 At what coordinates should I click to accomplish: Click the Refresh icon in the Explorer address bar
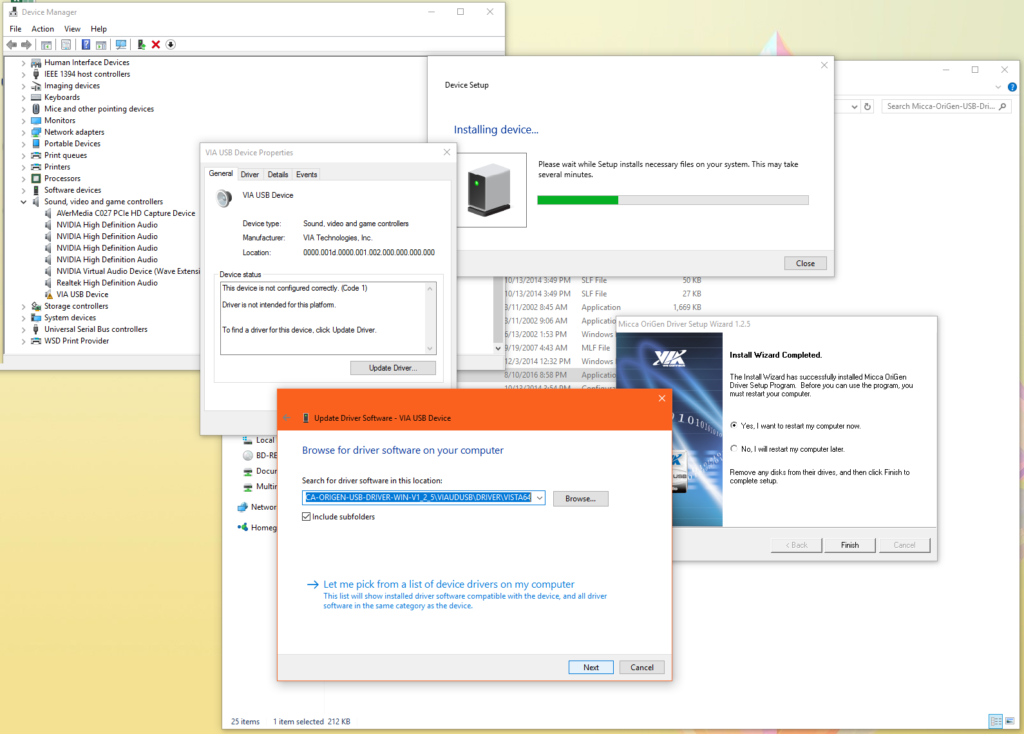click(867, 106)
